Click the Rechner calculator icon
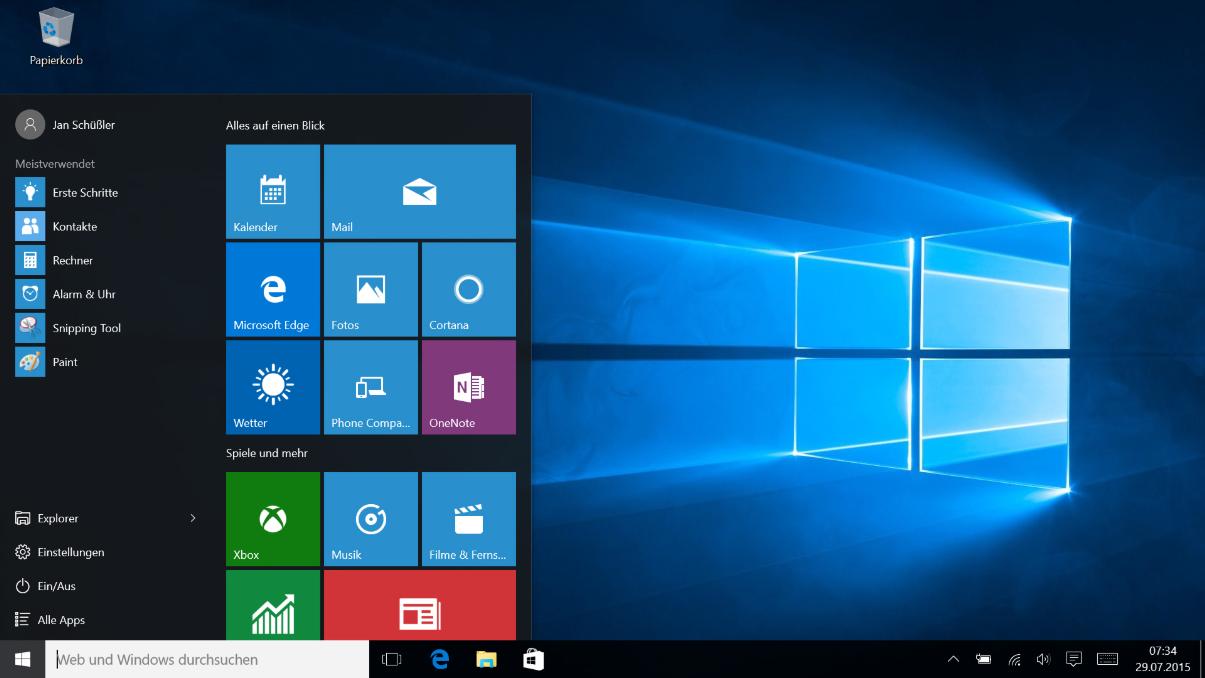Image resolution: width=1205 pixels, height=678 pixels. point(30,260)
